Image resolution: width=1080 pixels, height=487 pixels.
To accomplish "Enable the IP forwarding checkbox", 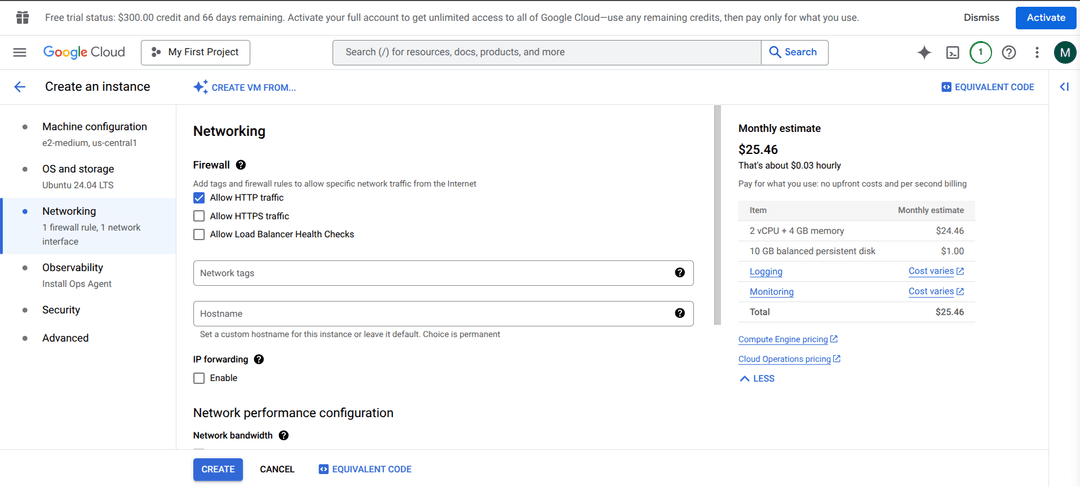I will click(x=199, y=378).
